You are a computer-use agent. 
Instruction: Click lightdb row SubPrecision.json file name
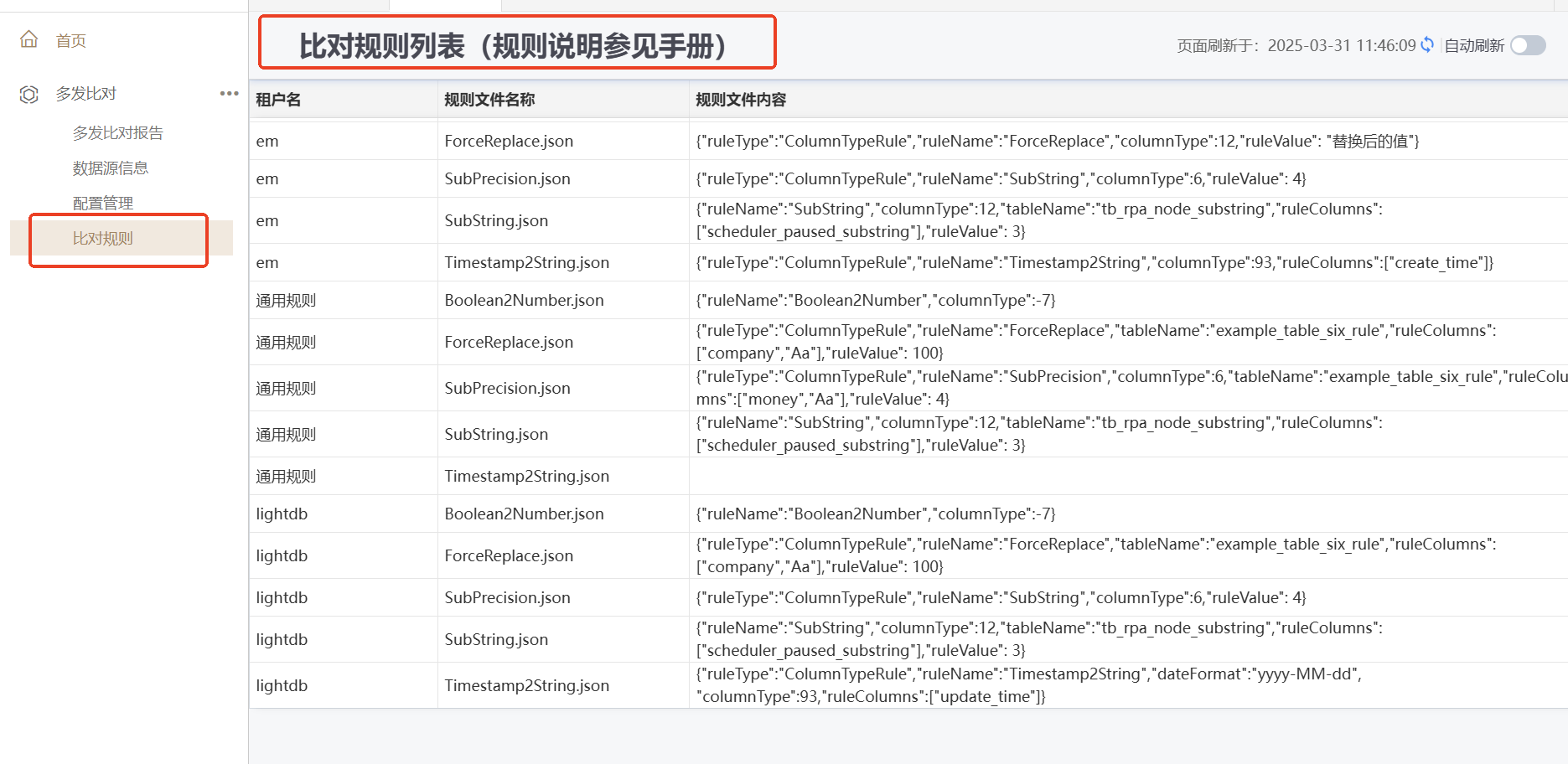pos(507,597)
